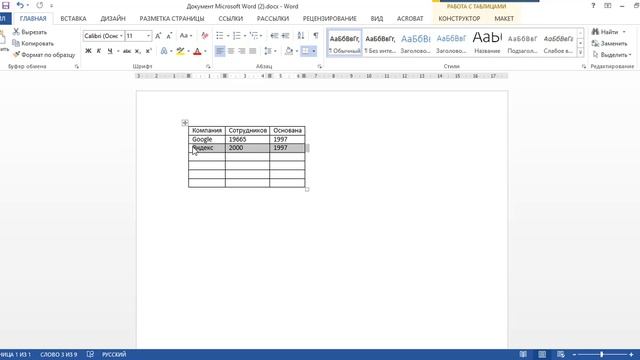Cut selection with Вырезать

click(30, 32)
